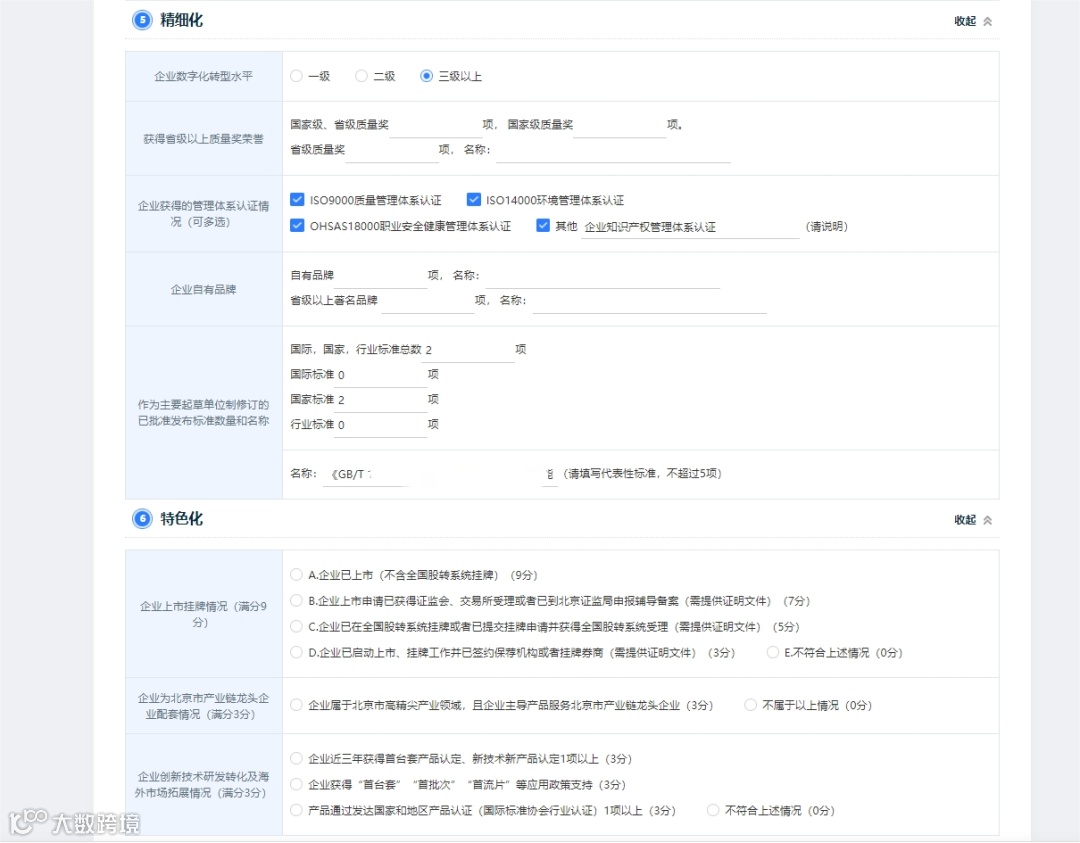Click the quality award 名称 field

tap(613, 151)
